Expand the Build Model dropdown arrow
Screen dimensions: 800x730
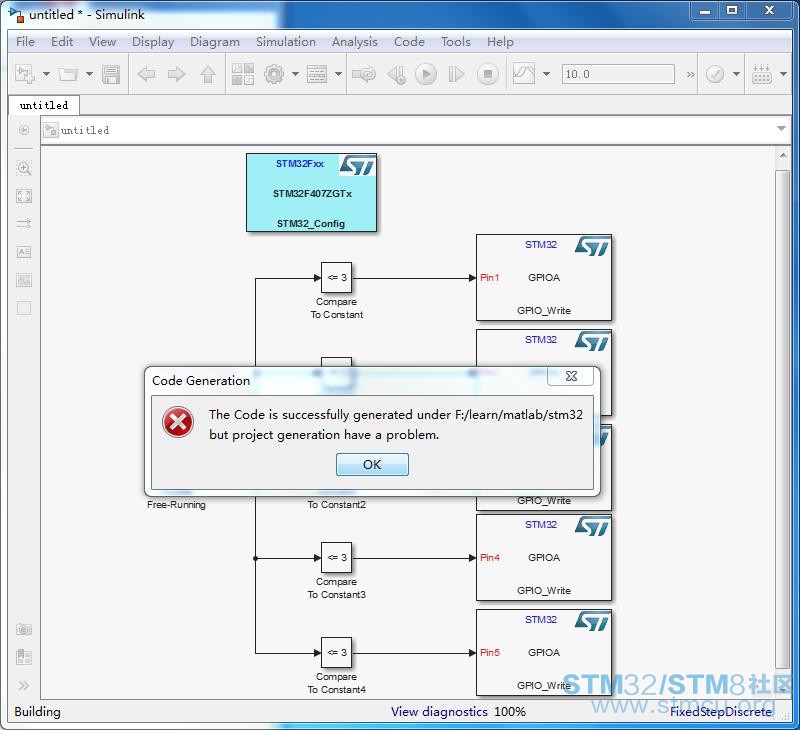point(784,74)
